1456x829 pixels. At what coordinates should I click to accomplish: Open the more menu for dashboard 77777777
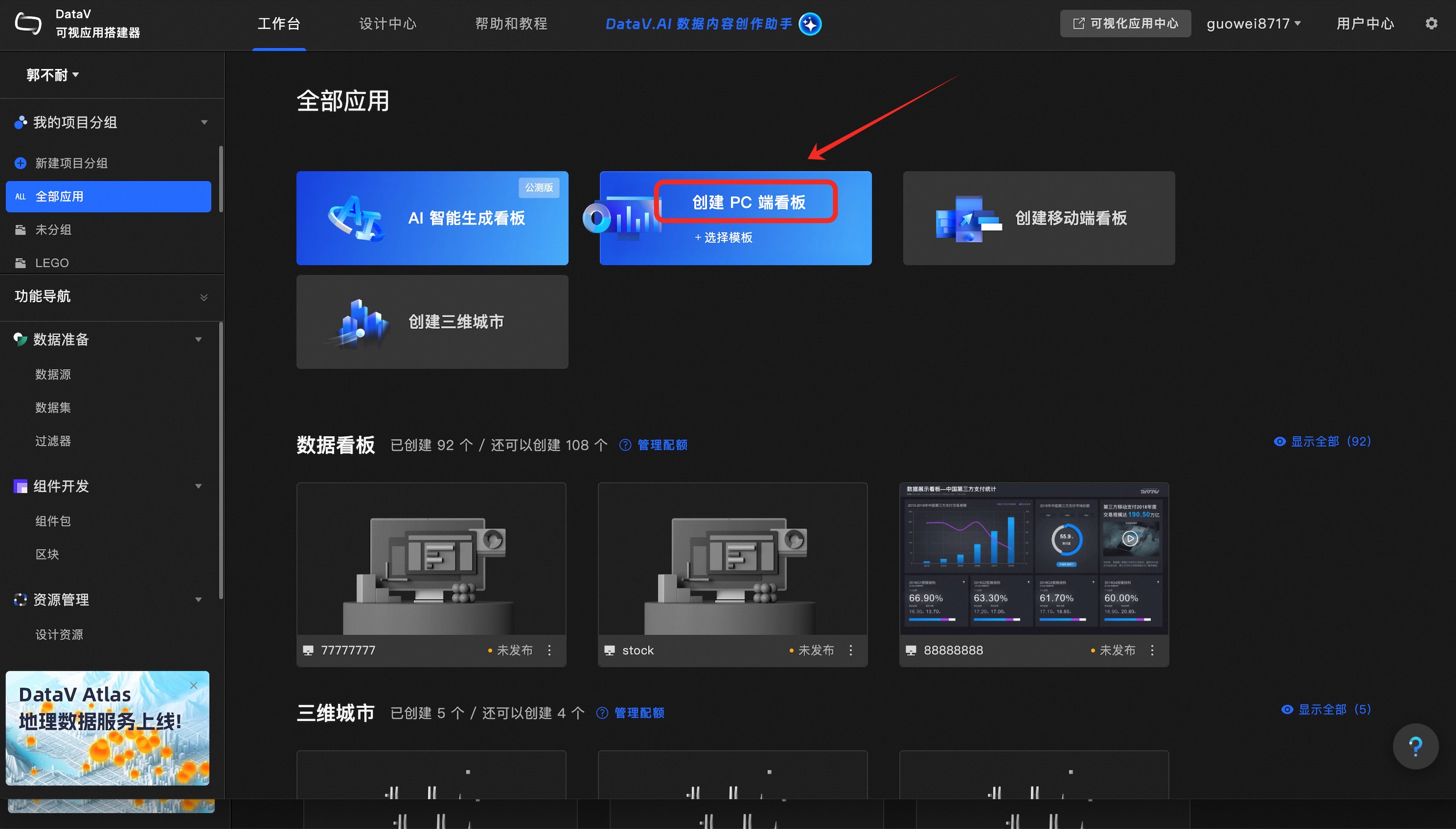pos(549,650)
